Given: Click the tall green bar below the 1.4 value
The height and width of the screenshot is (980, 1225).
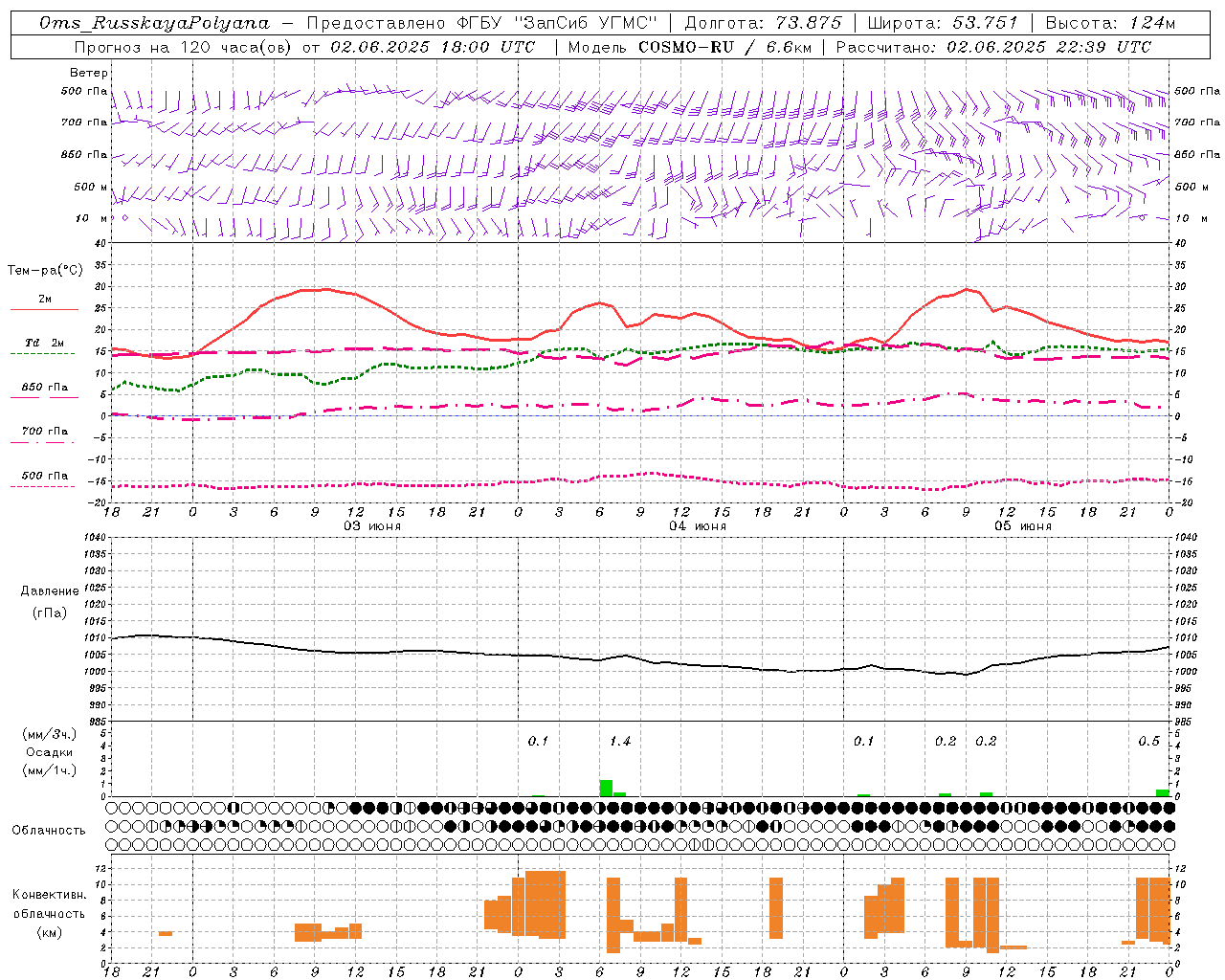Looking at the screenshot, I should 606,789.
